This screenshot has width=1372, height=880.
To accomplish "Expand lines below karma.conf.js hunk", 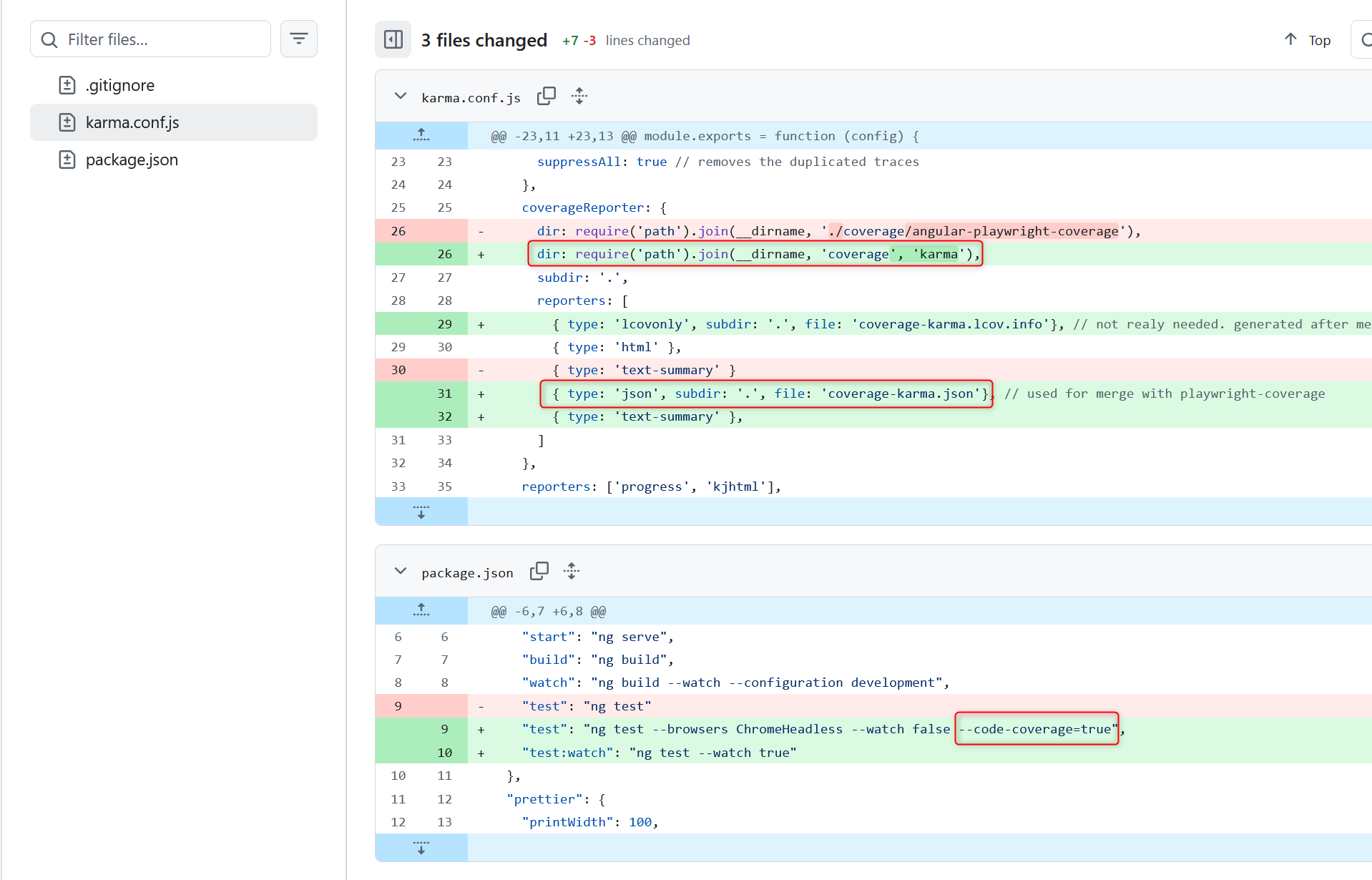I will pyautogui.click(x=421, y=512).
